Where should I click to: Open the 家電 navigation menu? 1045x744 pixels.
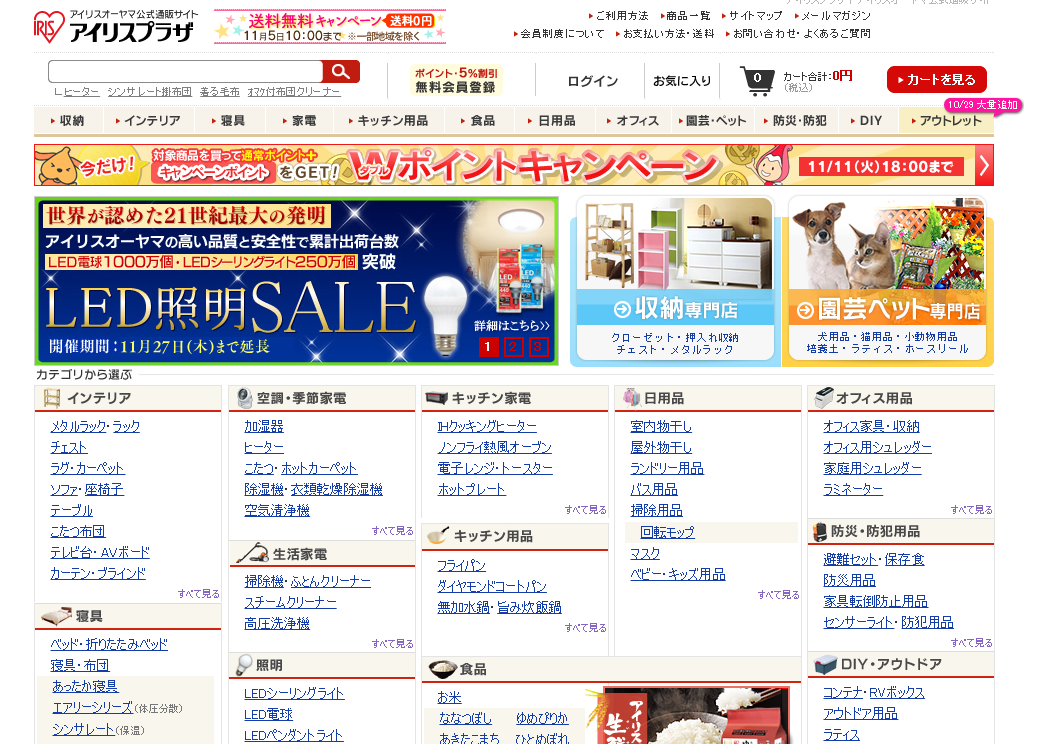tap(299, 121)
